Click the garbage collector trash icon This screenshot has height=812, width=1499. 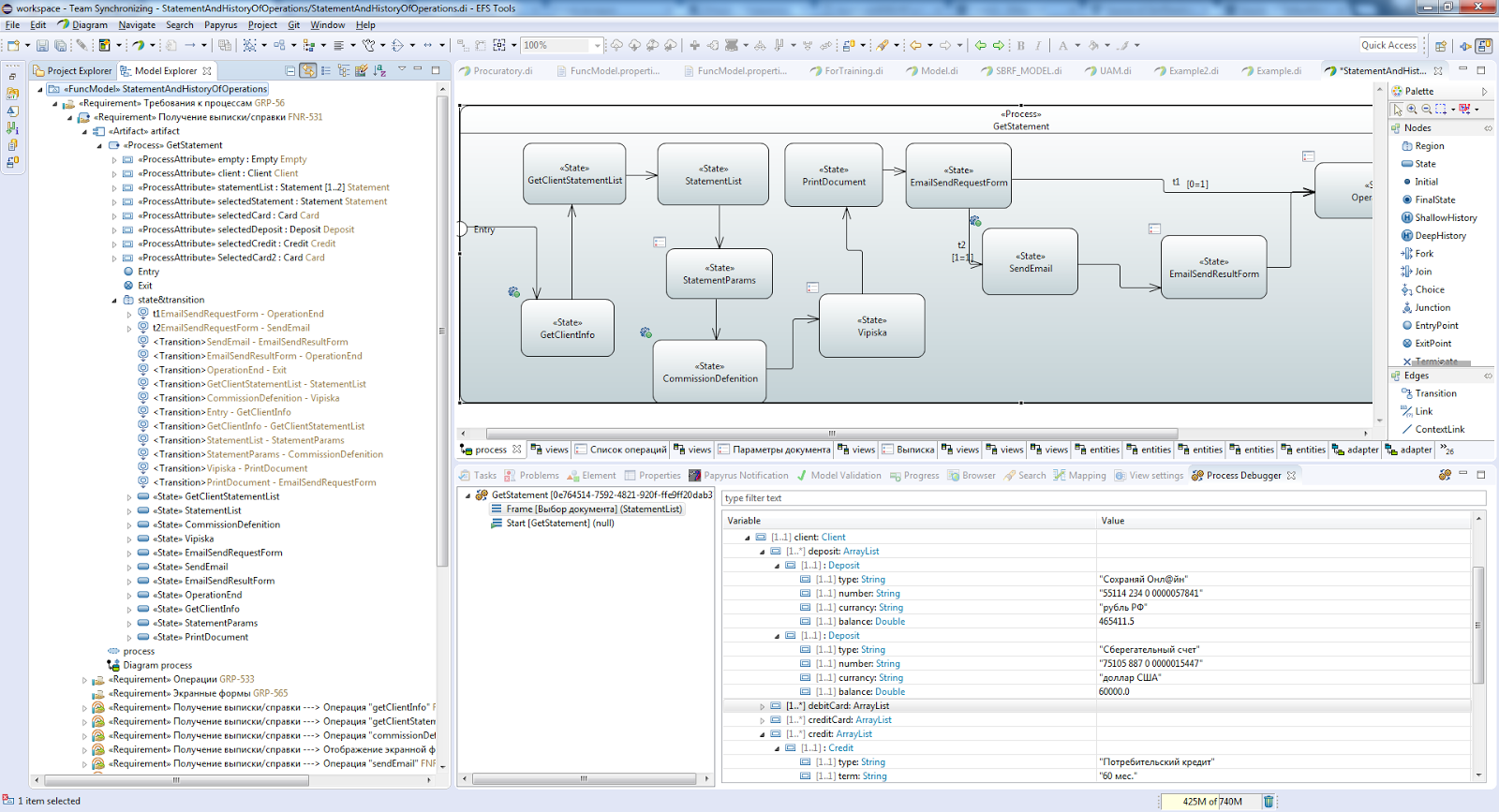1269,801
